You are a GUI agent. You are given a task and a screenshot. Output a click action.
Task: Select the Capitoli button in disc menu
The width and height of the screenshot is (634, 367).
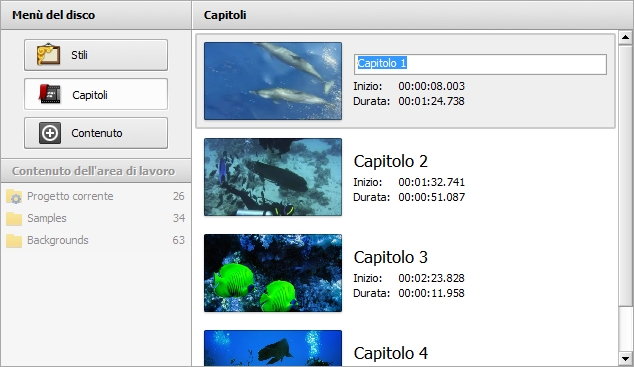96,94
